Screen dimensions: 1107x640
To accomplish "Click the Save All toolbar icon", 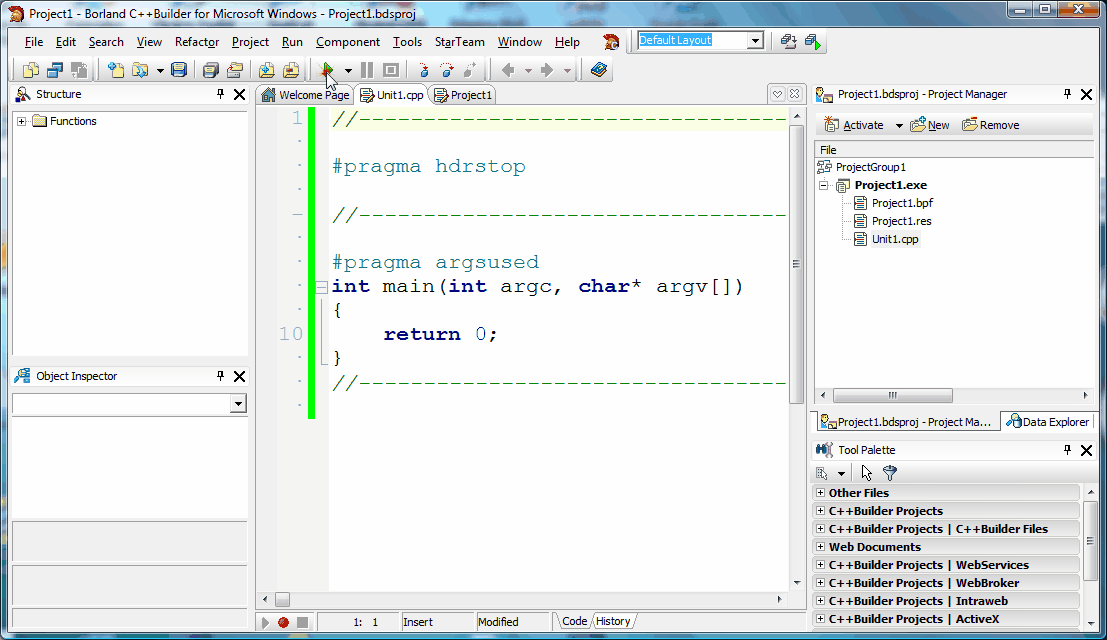I will [x=210, y=70].
